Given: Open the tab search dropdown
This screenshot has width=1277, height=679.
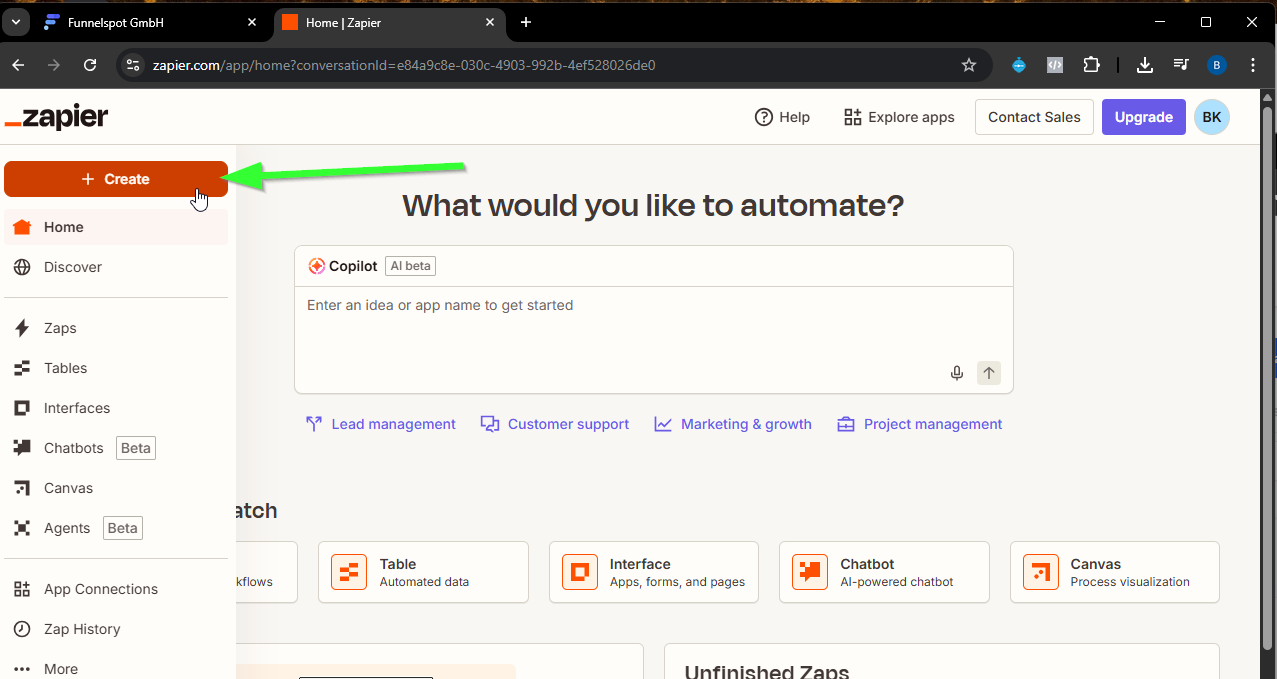Looking at the screenshot, I should (x=16, y=22).
